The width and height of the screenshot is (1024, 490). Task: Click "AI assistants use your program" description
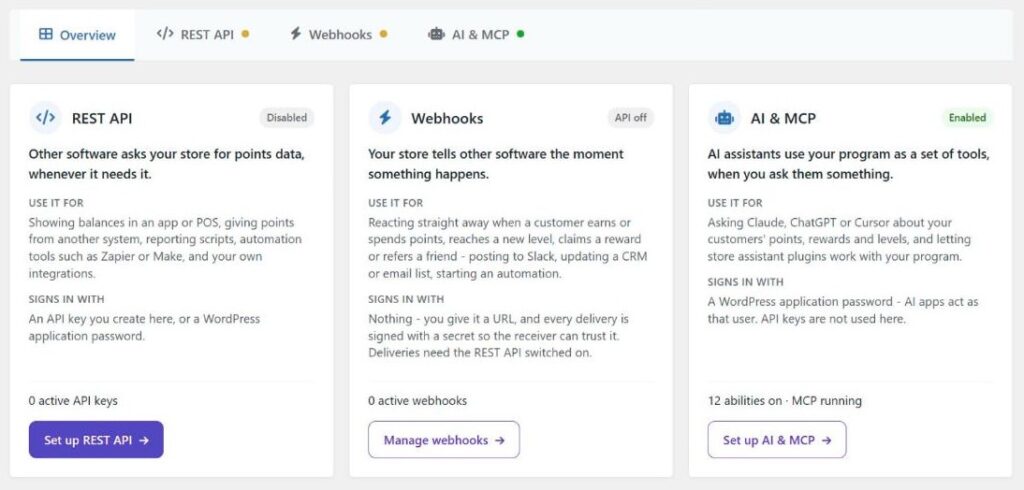849,164
